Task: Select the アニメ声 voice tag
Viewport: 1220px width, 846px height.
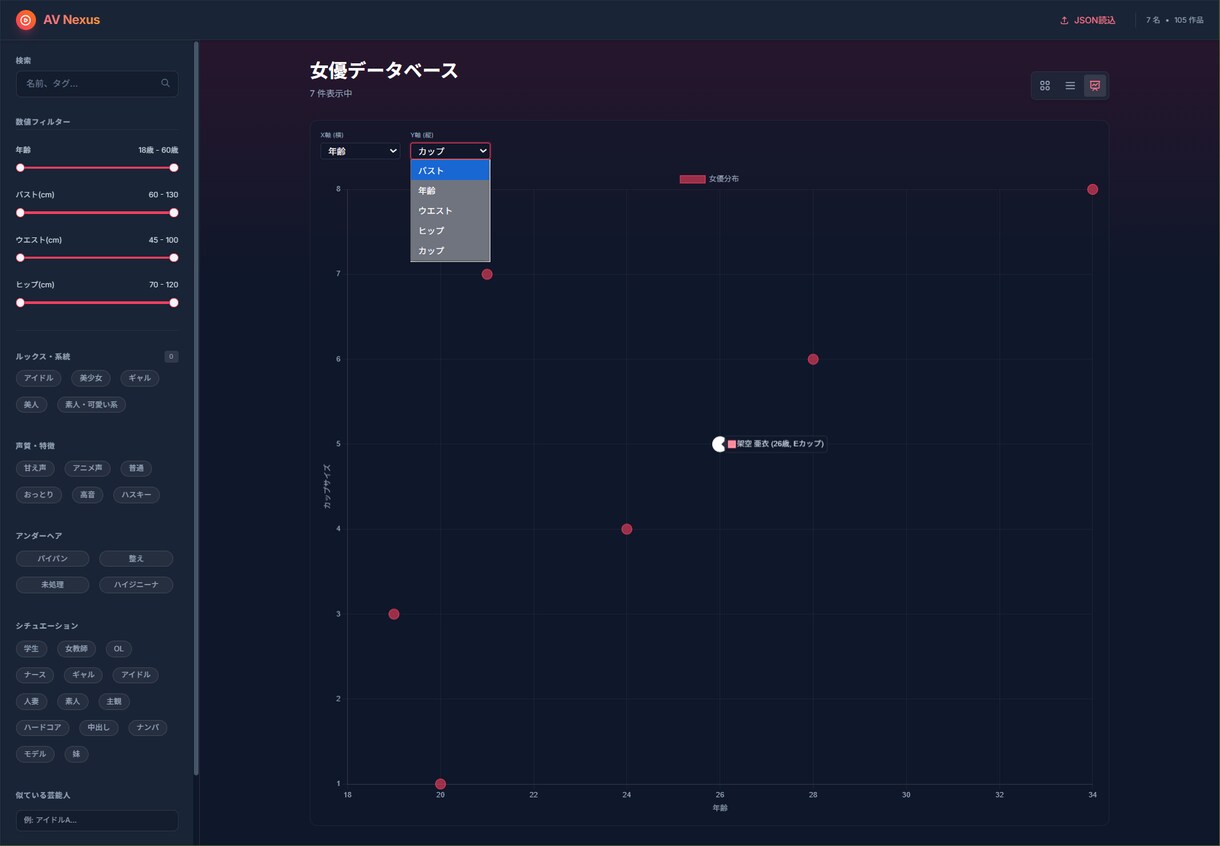Action: tap(88, 468)
